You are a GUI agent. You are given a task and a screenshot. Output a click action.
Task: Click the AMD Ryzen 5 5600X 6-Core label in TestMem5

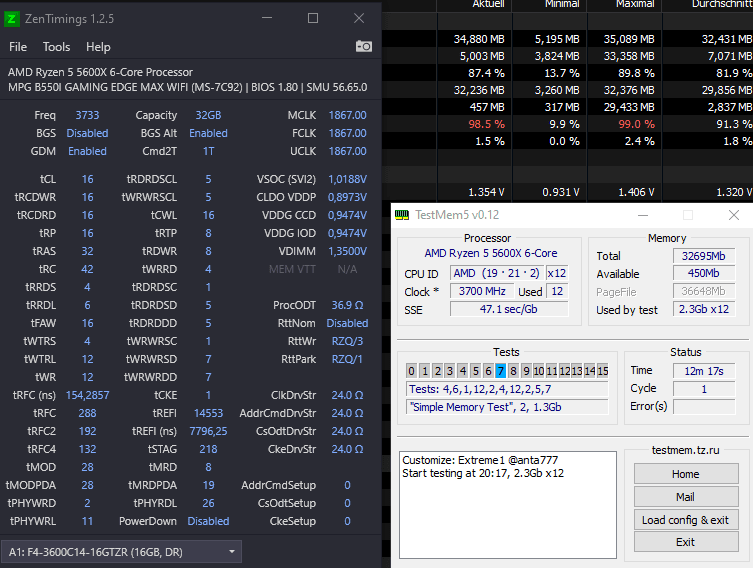pyautogui.click(x=491, y=253)
